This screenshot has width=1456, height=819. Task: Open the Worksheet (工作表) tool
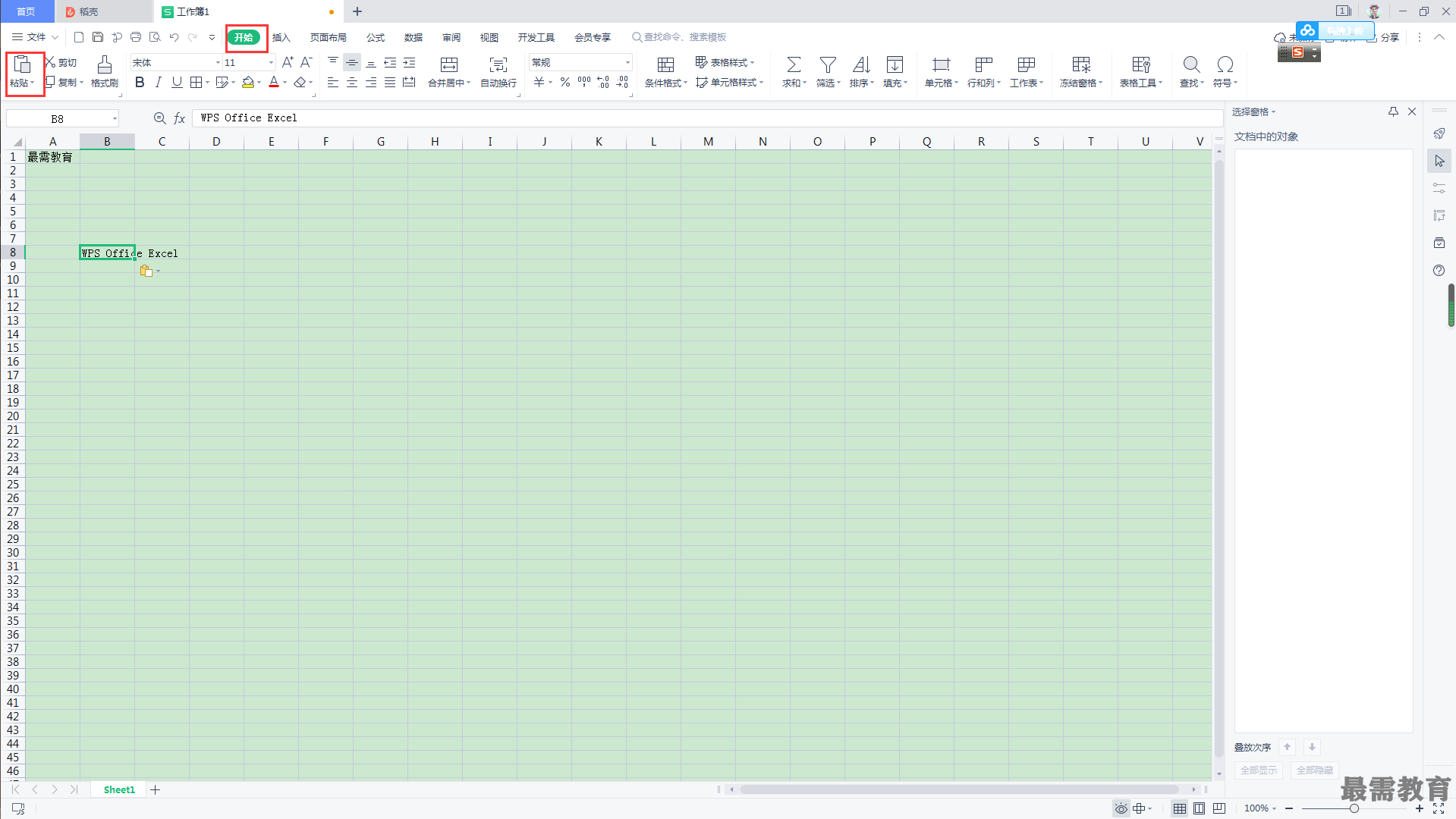pyautogui.click(x=1027, y=73)
